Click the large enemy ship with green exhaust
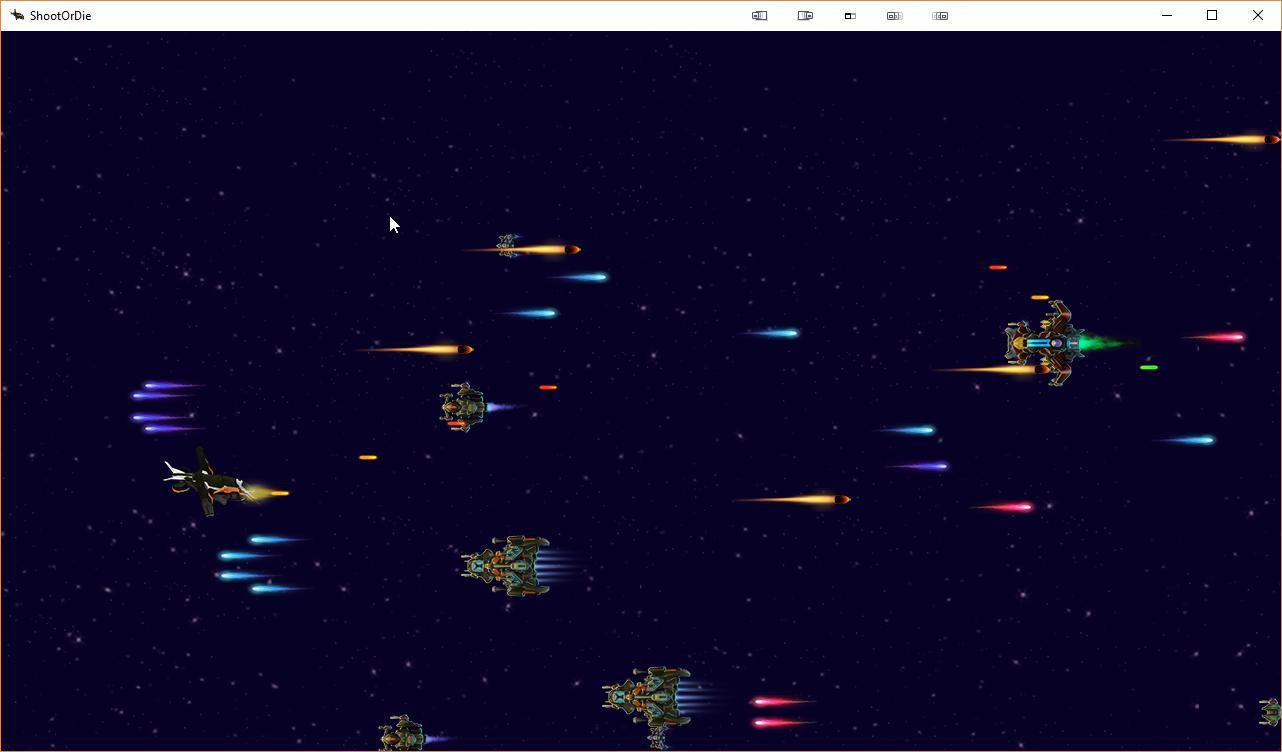Image resolution: width=1282 pixels, height=752 pixels. point(1045,343)
